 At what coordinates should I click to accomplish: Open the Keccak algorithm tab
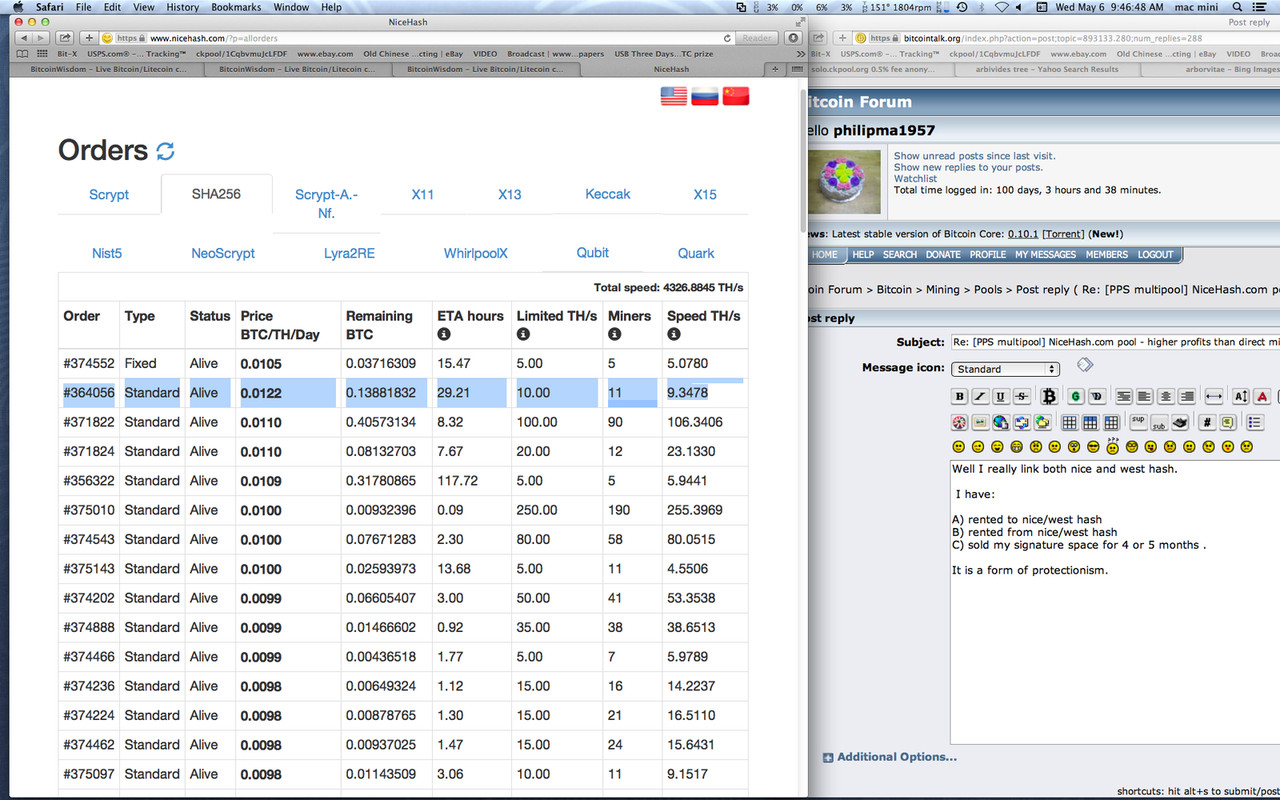coord(608,194)
